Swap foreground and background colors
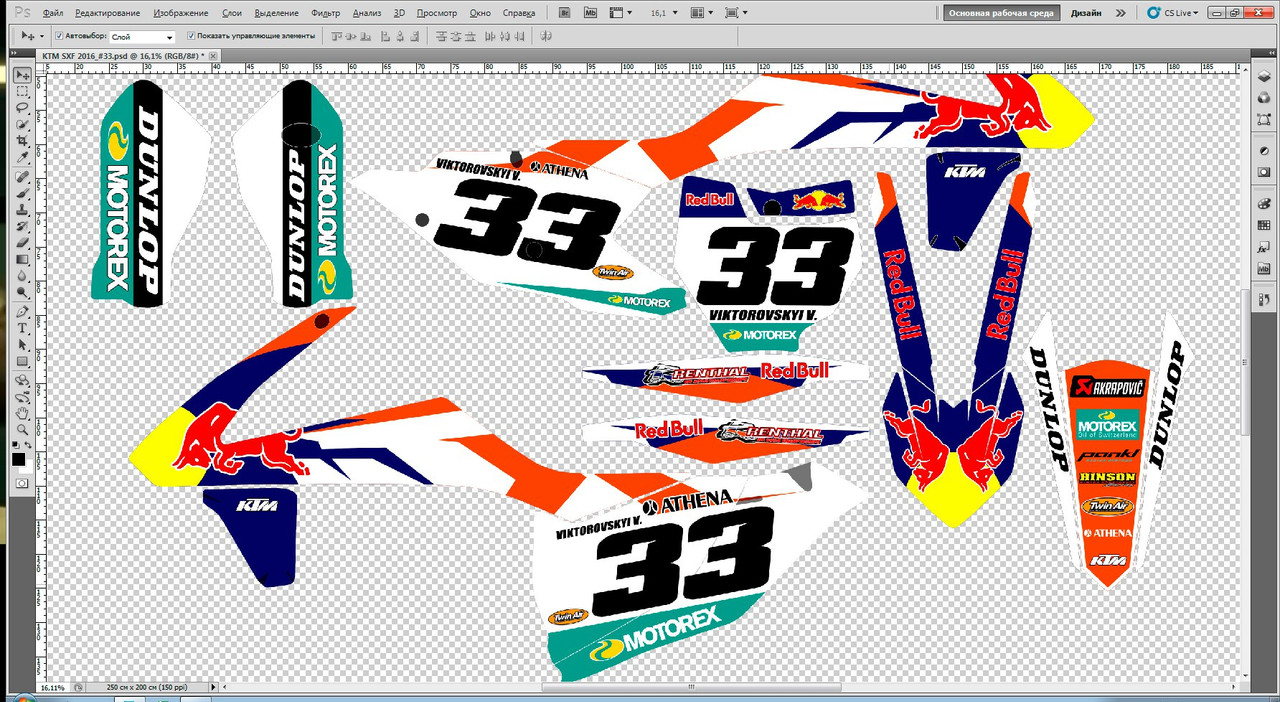Image resolution: width=1280 pixels, height=702 pixels. tap(29, 444)
